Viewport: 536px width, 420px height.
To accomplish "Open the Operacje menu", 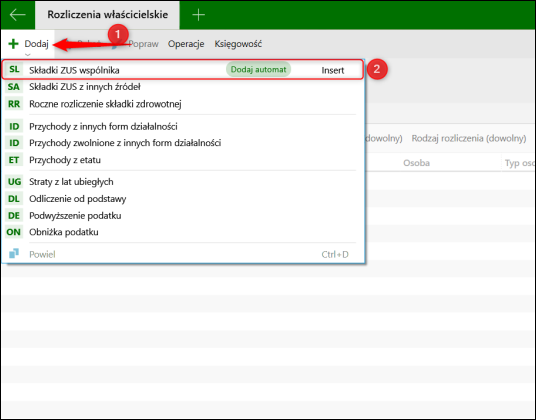I will point(186,44).
